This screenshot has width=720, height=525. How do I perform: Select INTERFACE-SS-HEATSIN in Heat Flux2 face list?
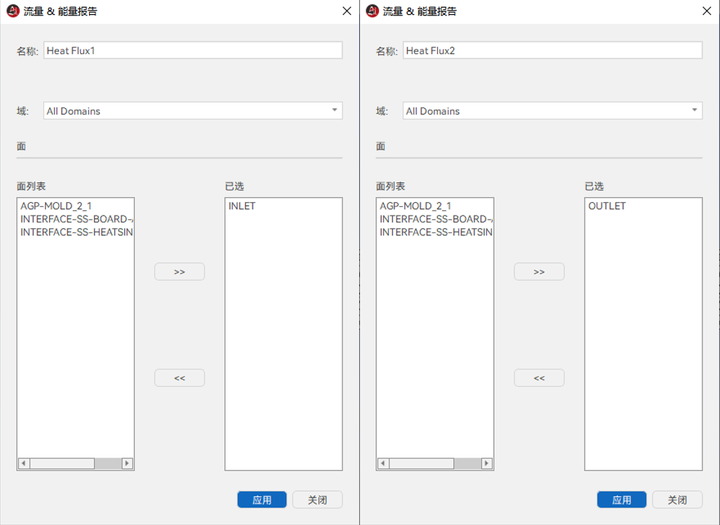point(436,232)
